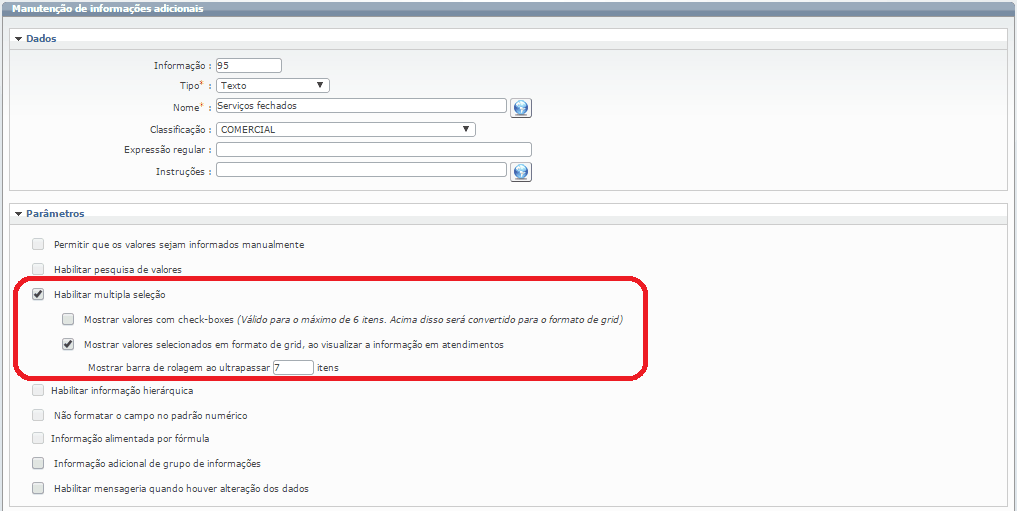The height and width of the screenshot is (511, 1018).
Task: Click the Expressão regular input field
Action: coord(373,150)
